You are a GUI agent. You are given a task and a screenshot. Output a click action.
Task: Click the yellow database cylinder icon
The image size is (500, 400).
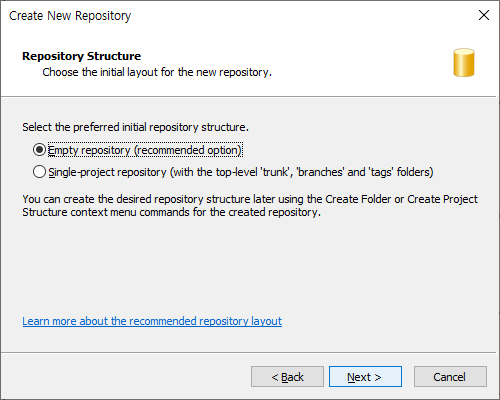(x=464, y=63)
